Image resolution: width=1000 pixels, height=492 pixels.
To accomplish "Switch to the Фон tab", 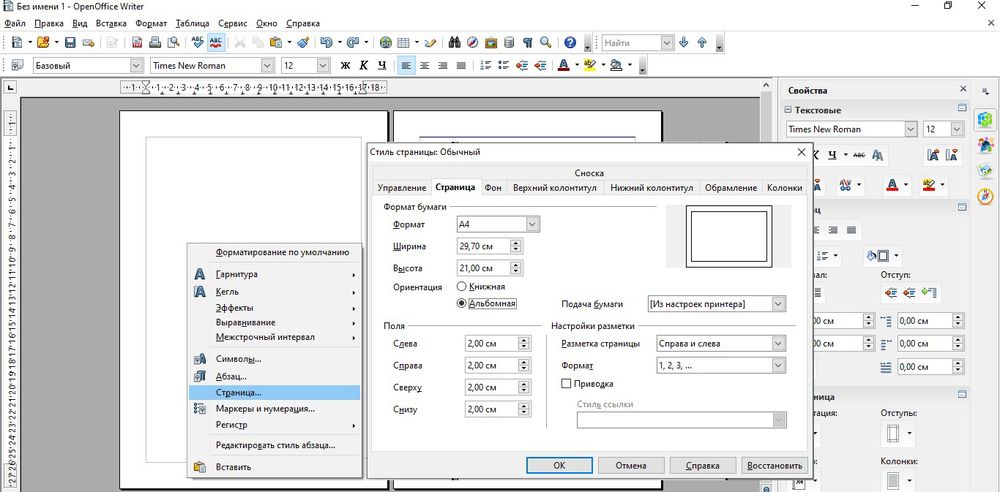I will [493, 187].
